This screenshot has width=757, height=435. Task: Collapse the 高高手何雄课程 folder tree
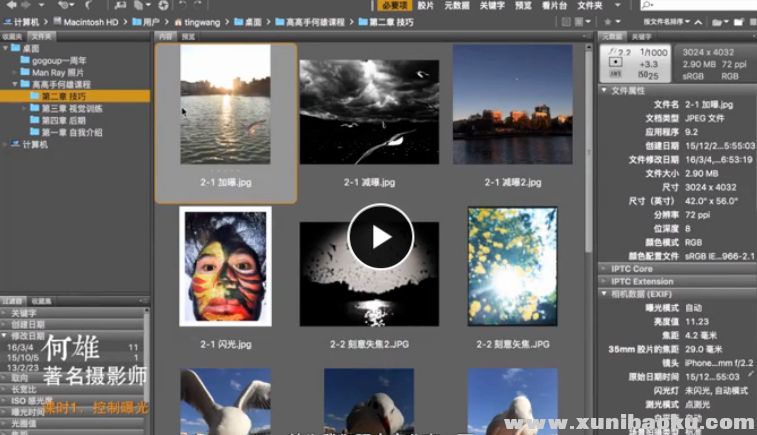[x=15, y=84]
